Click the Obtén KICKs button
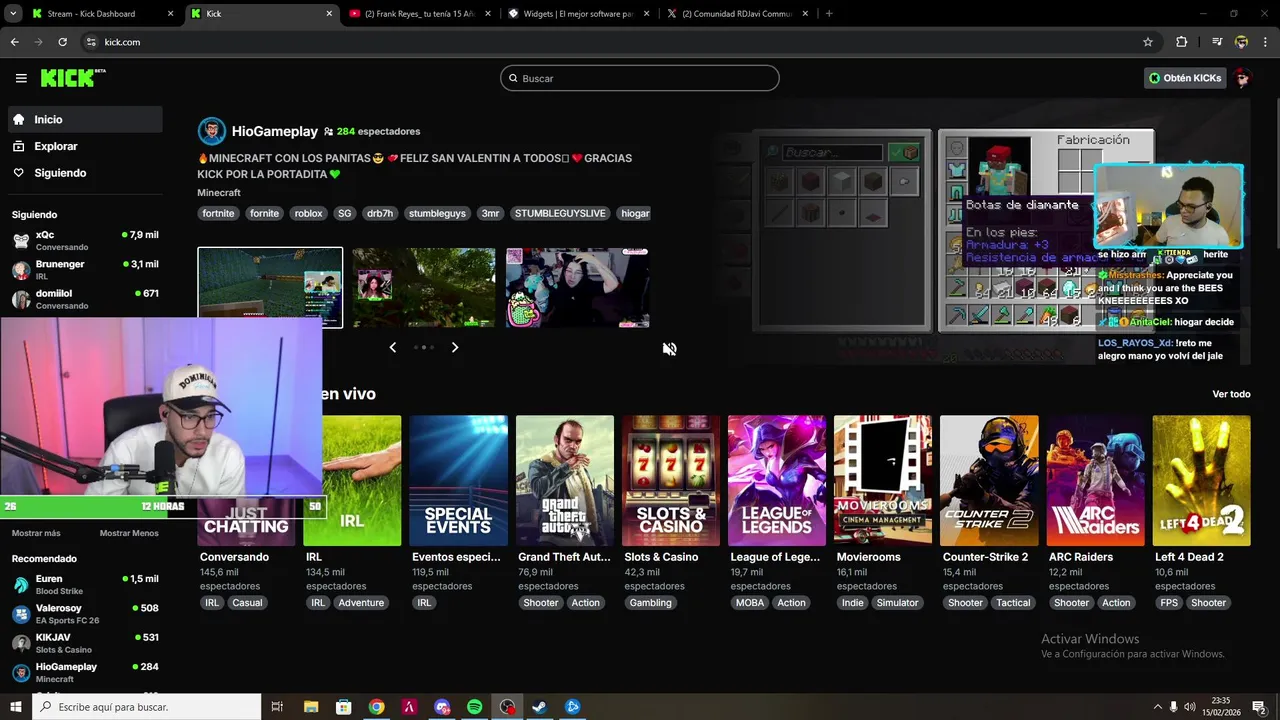This screenshot has width=1280, height=720. point(1185,78)
